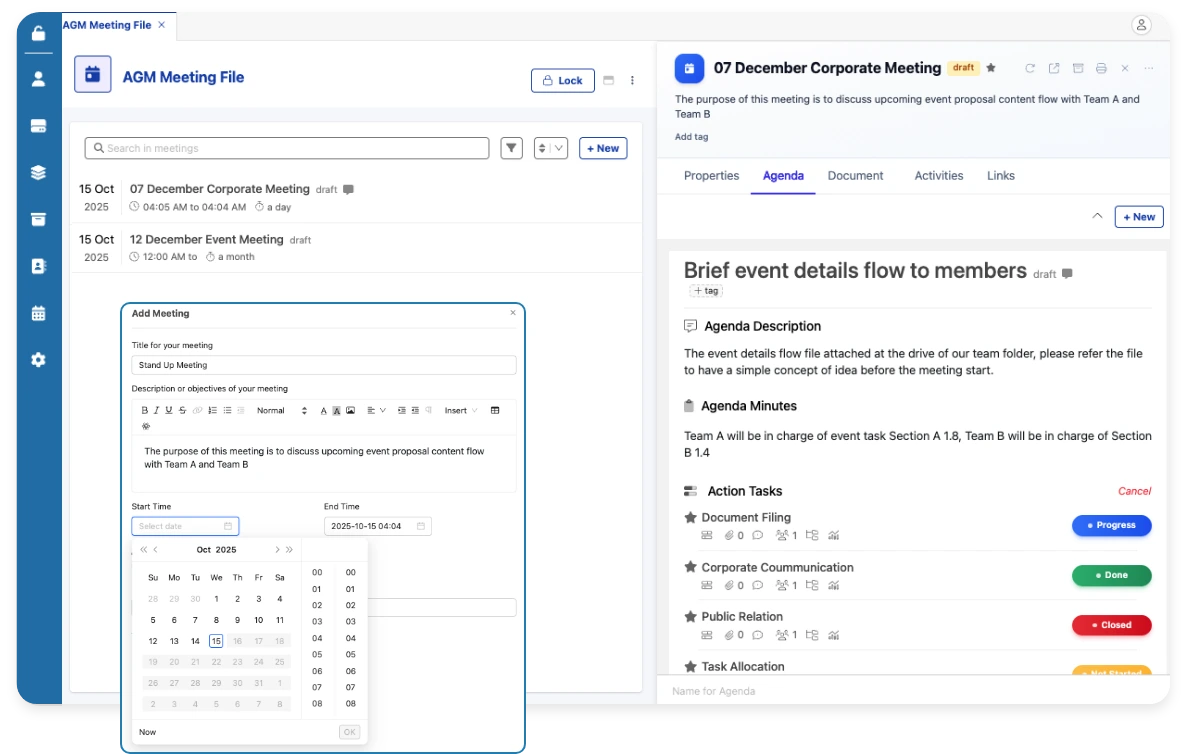Image resolution: width=1188 pixels, height=754 pixels.
Task: Click the Italic icon in the description toolbar
Action: 156,410
